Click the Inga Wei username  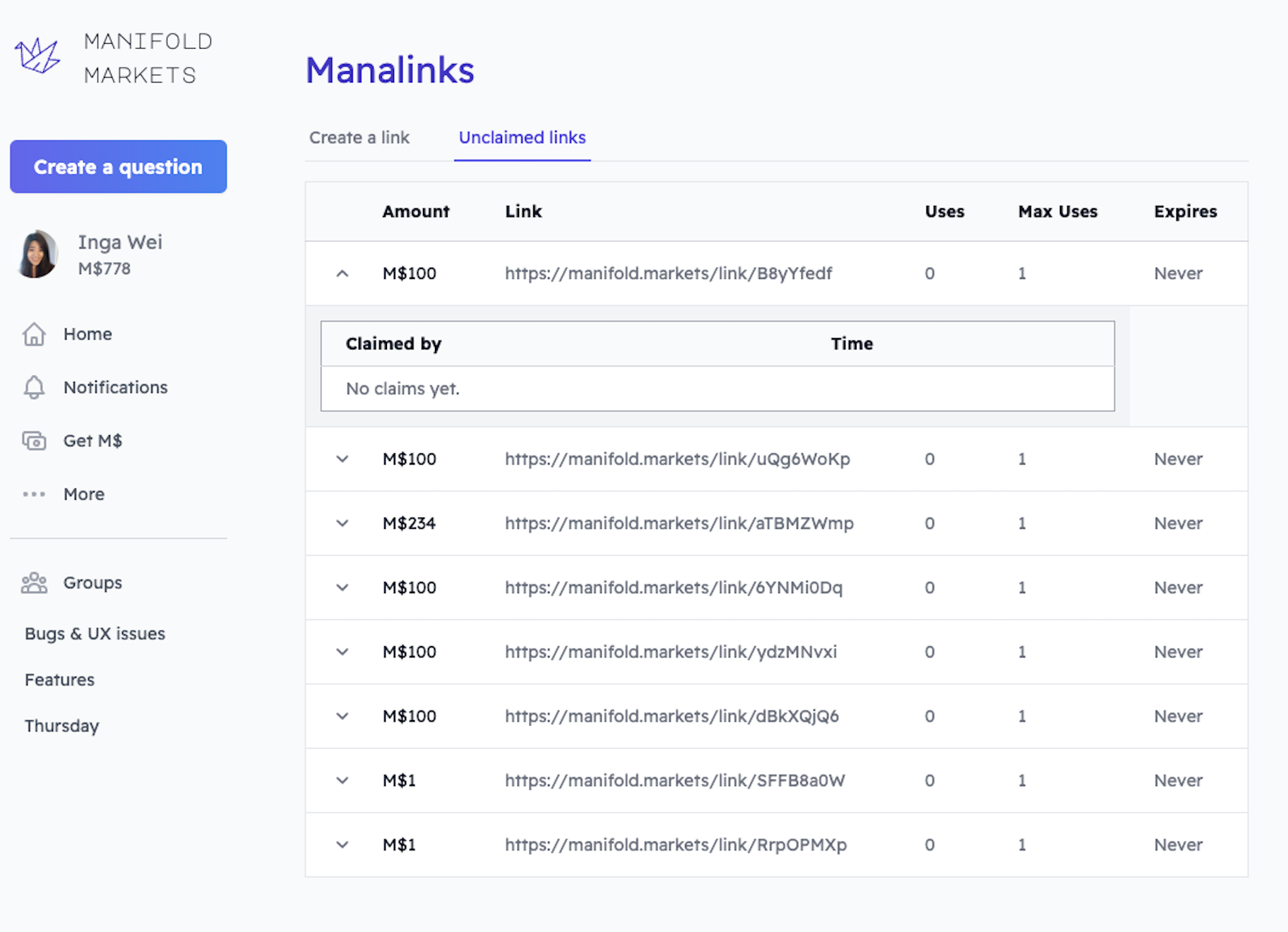[120, 242]
